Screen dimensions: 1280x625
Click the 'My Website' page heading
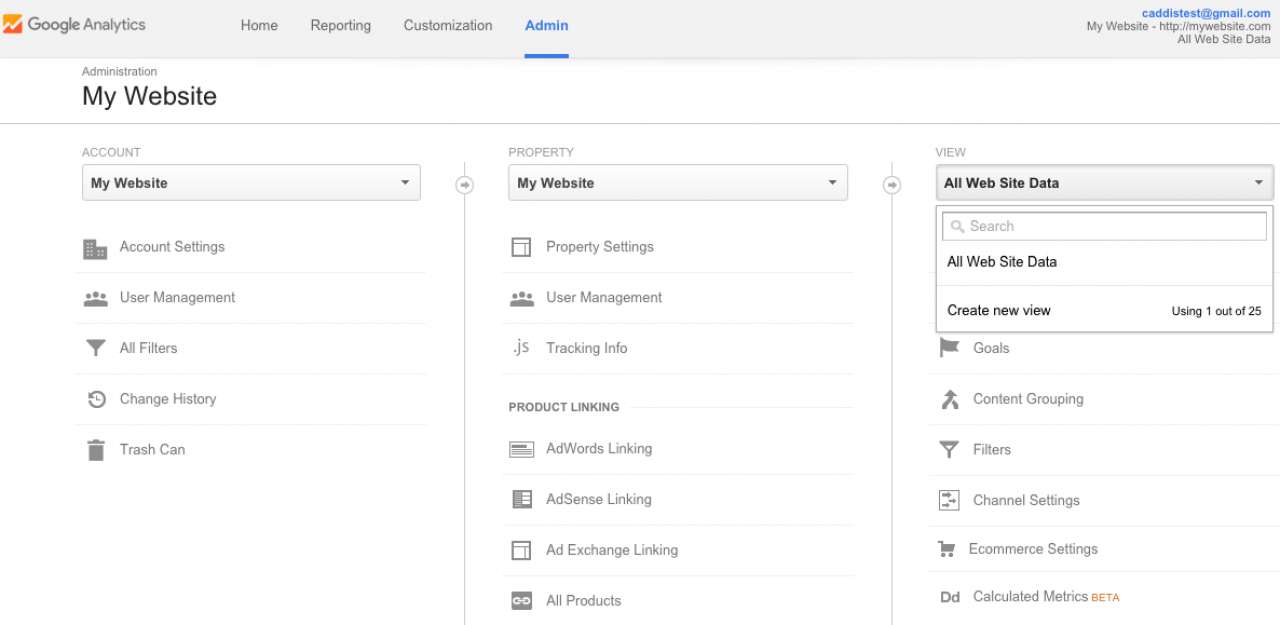pyautogui.click(x=149, y=96)
